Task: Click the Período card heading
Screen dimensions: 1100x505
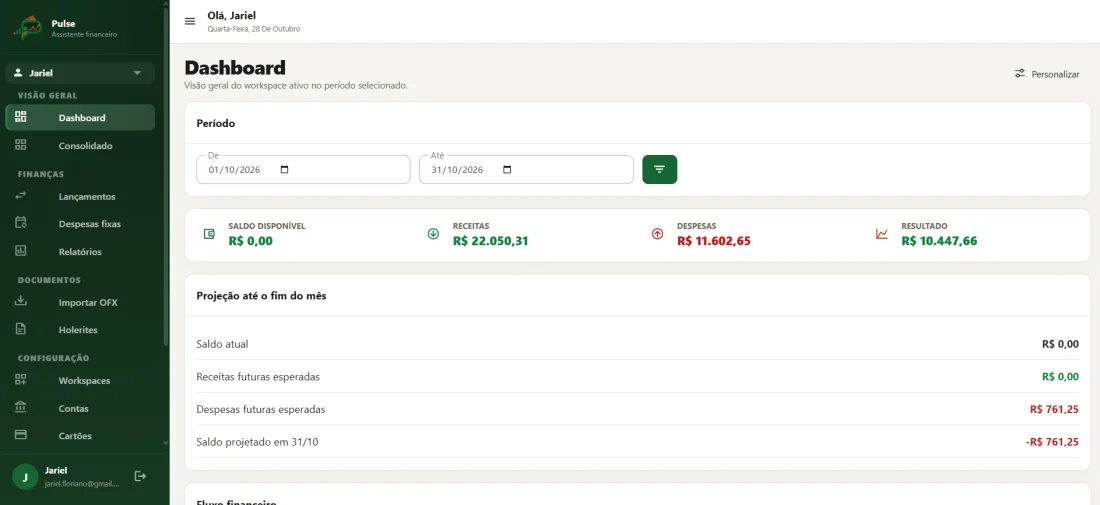Action: click(215, 123)
